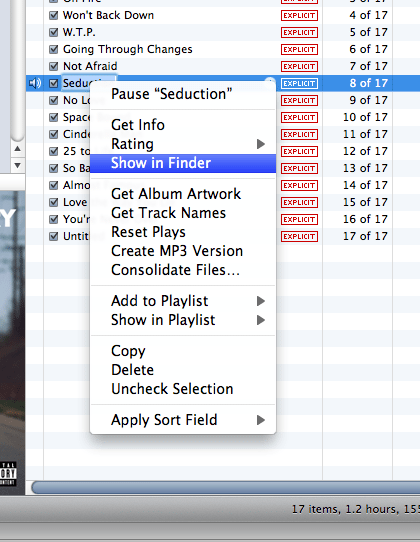Expand the Add to Playlist submenu
420x542 pixels.
tap(183, 301)
